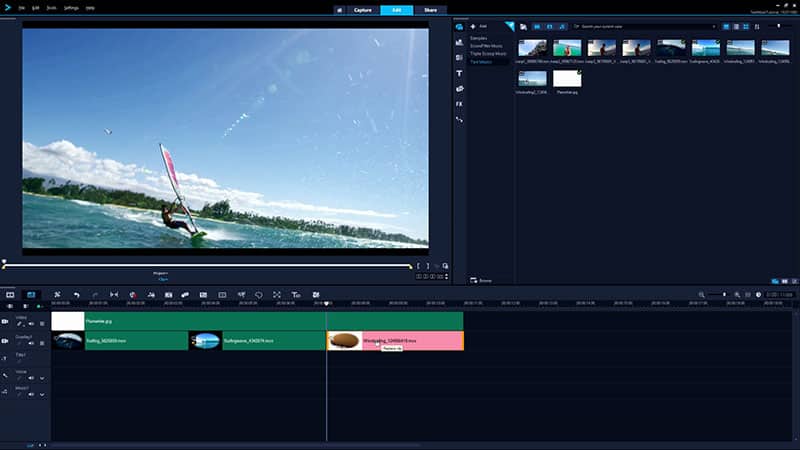Click the timeline zoom out magnifier

(701, 295)
